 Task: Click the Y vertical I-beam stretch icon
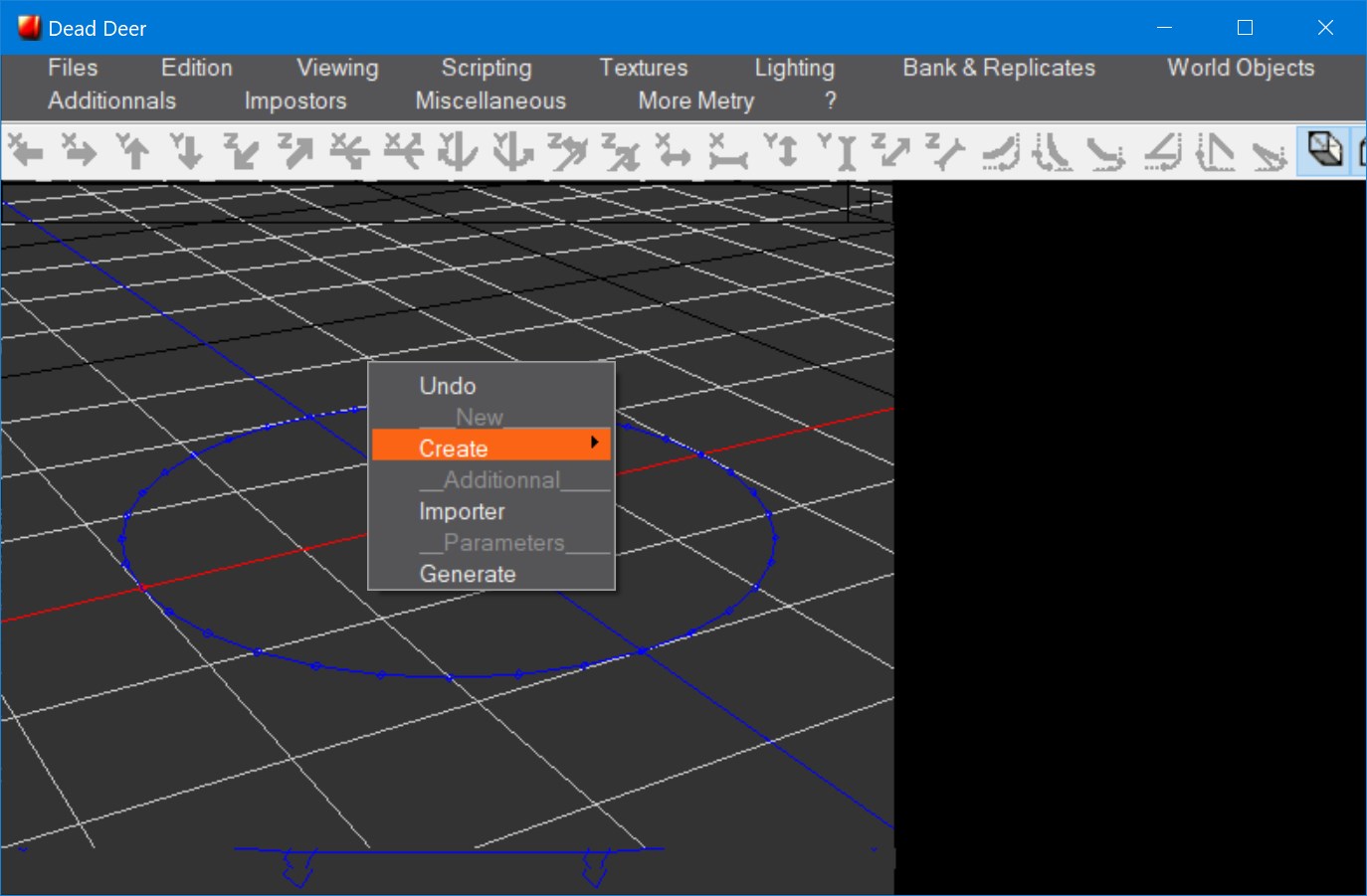[x=836, y=151]
